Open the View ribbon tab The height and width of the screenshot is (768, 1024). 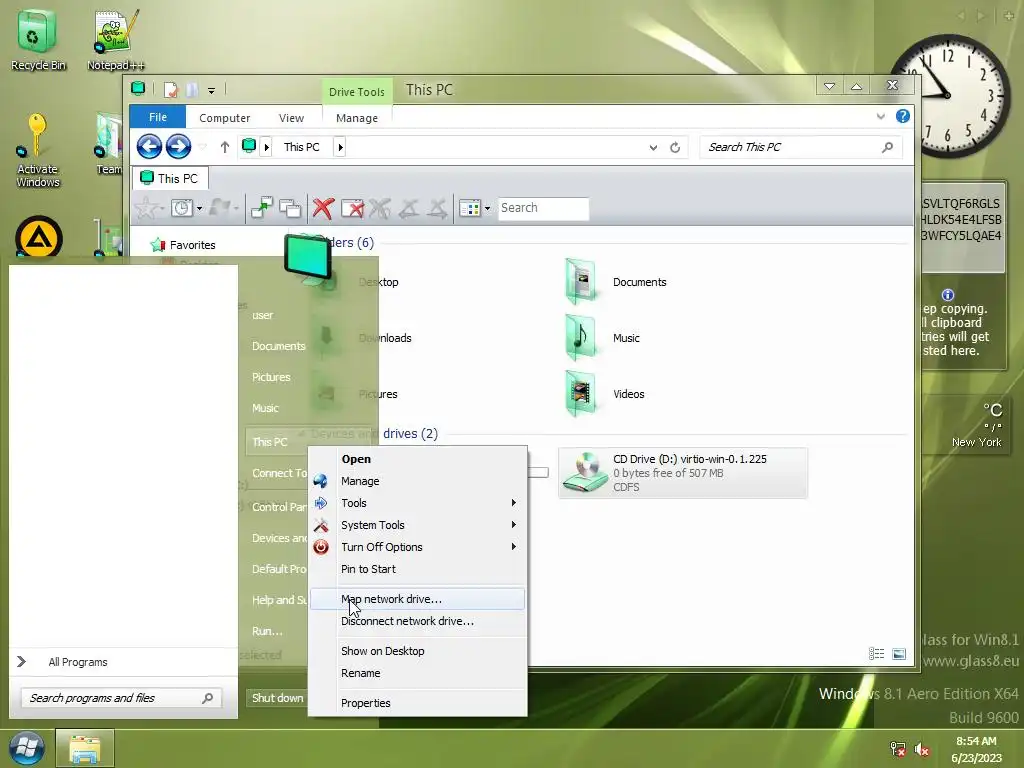291,118
